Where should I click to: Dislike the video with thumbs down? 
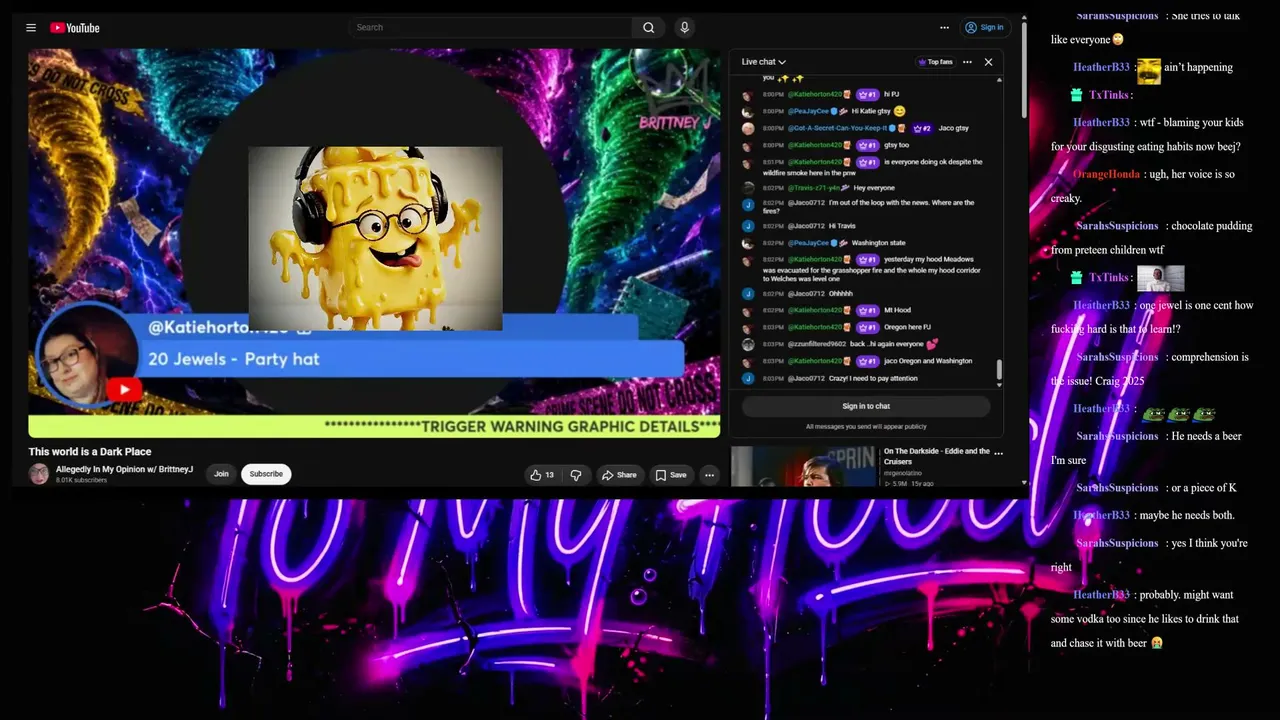[576, 475]
